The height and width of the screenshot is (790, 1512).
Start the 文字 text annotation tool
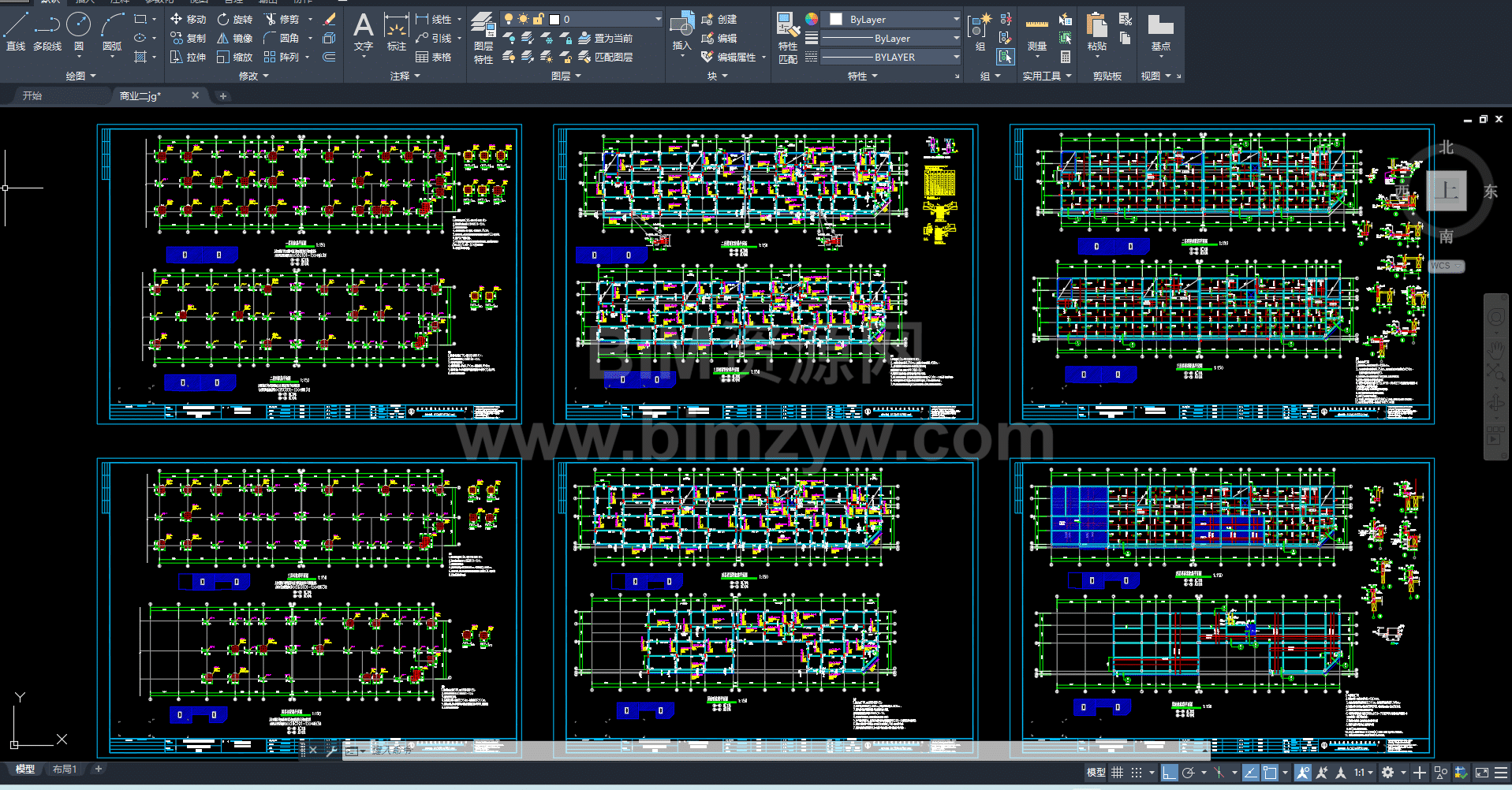363,32
